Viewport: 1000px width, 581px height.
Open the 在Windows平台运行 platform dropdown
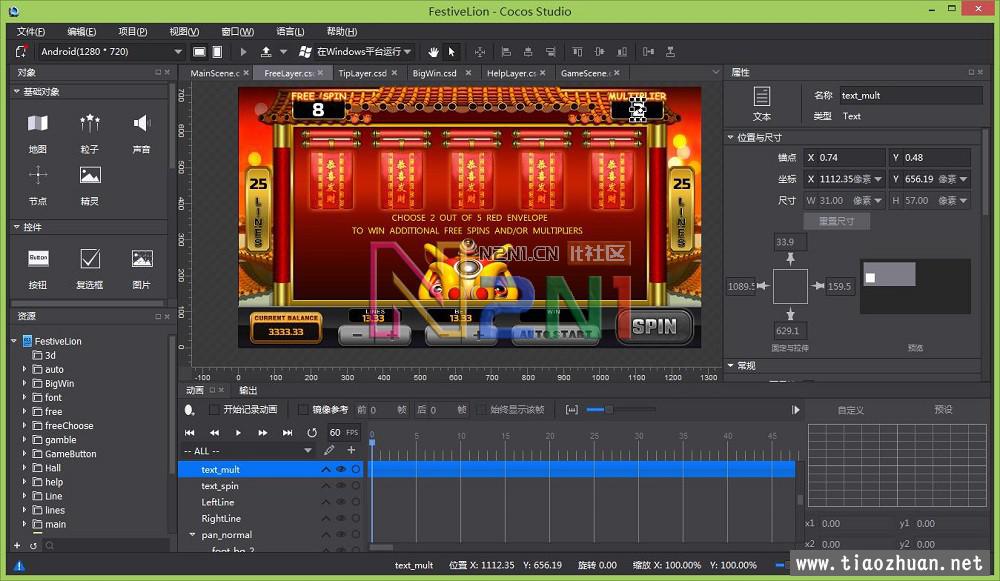(x=356, y=52)
